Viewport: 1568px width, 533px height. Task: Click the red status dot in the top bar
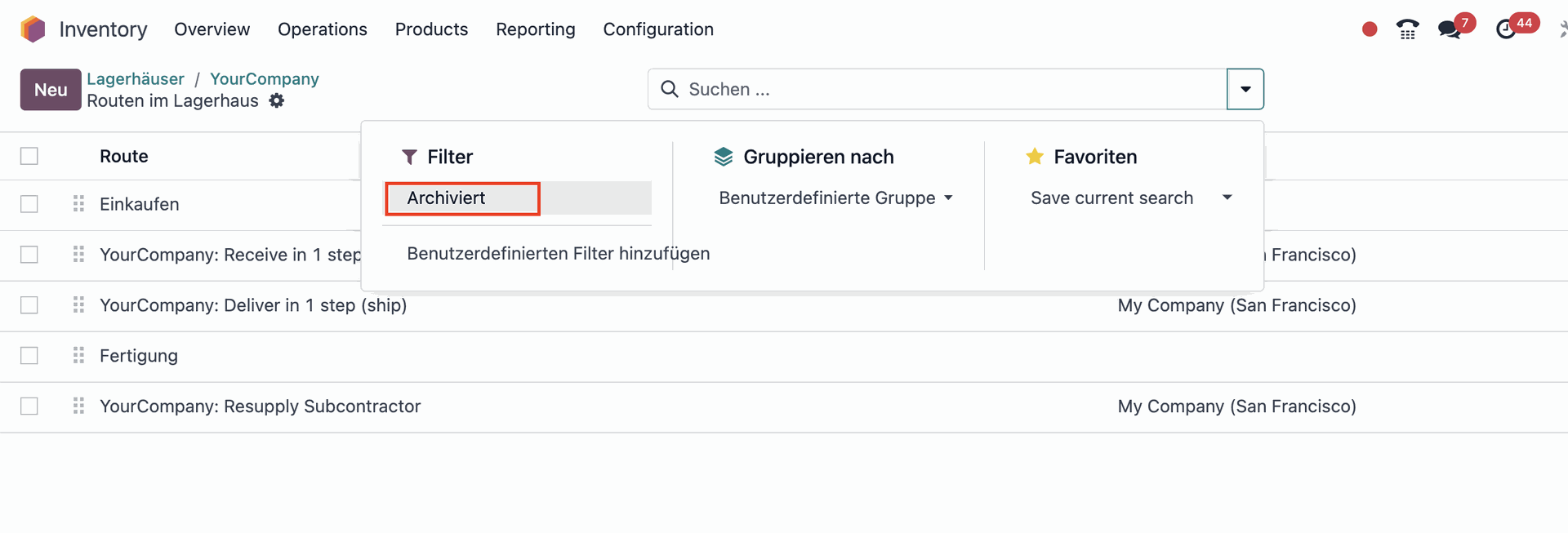pos(1369,28)
